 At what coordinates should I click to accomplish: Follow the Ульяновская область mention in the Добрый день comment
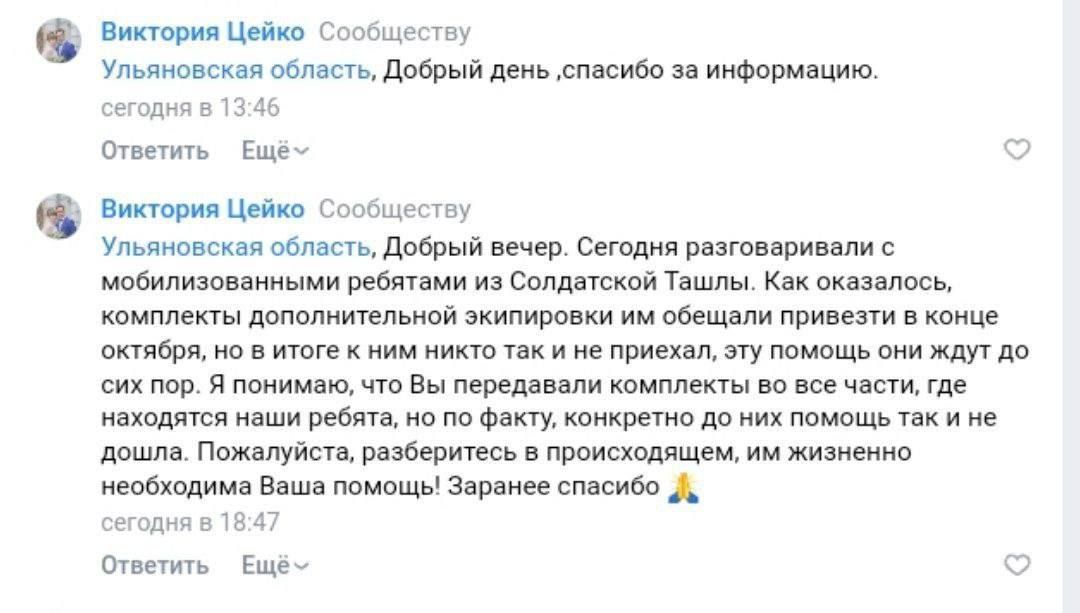coord(237,70)
